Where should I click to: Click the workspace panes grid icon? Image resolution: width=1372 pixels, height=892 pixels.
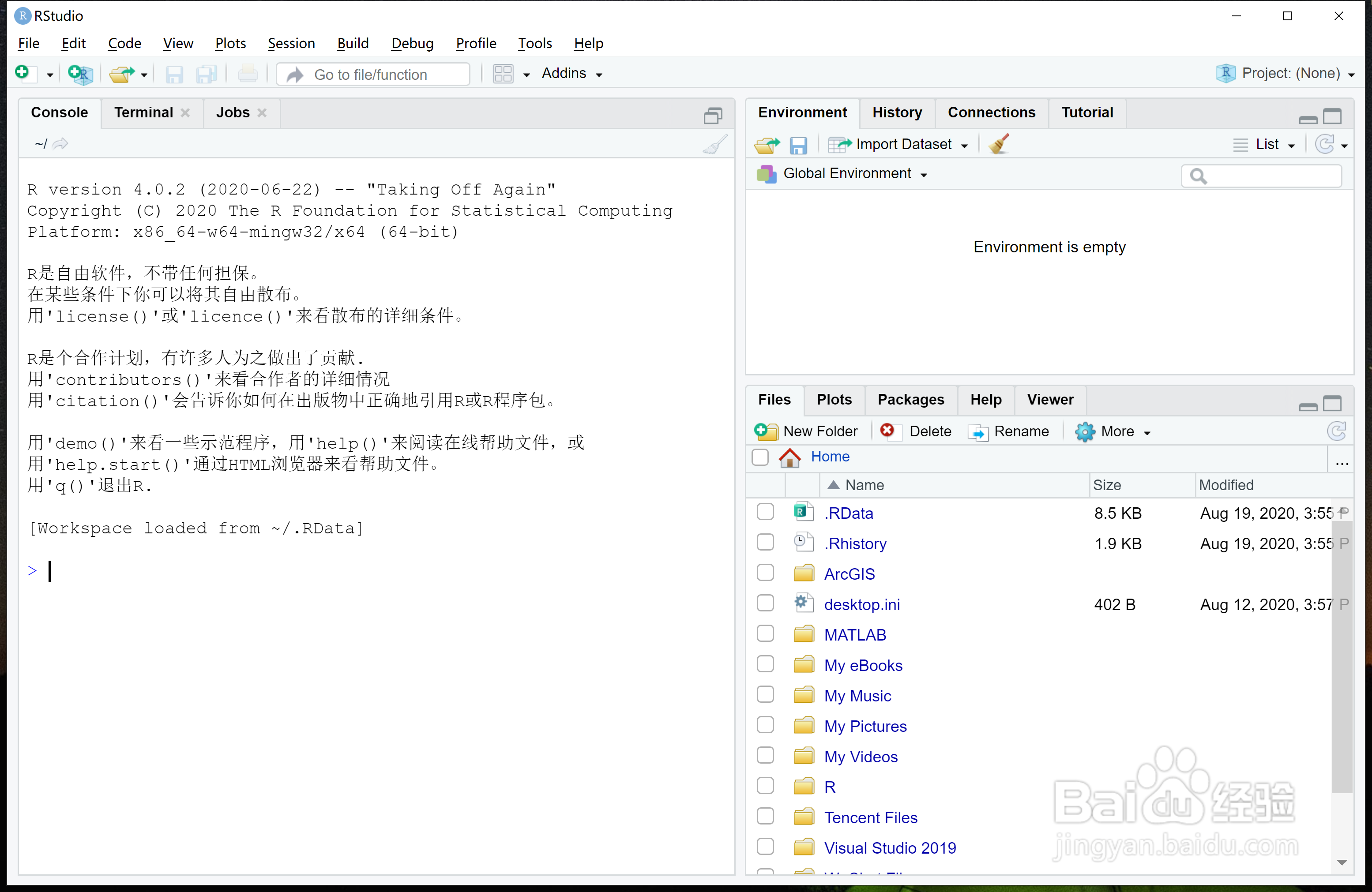(x=503, y=74)
